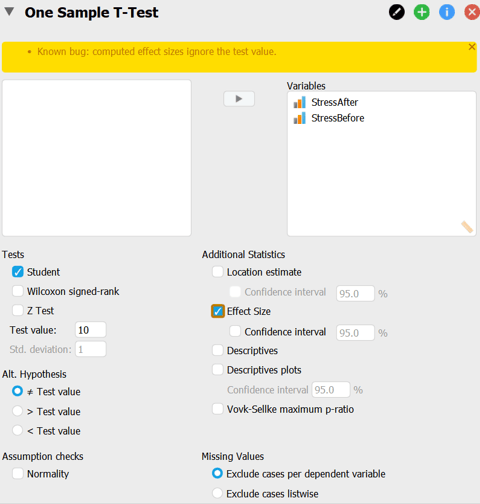Enable the Descriptives plots checkbox
This screenshot has height=504, width=480.
click(x=218, y=370)
